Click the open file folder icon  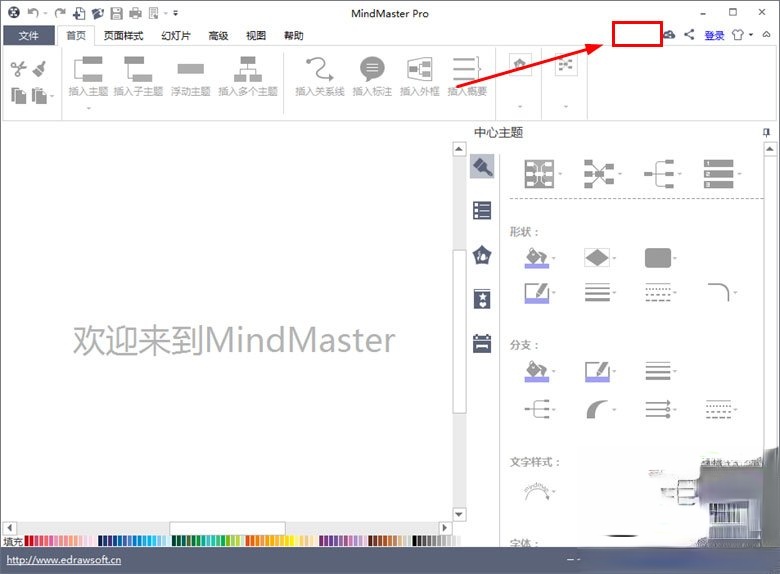(x=98, y=13)
